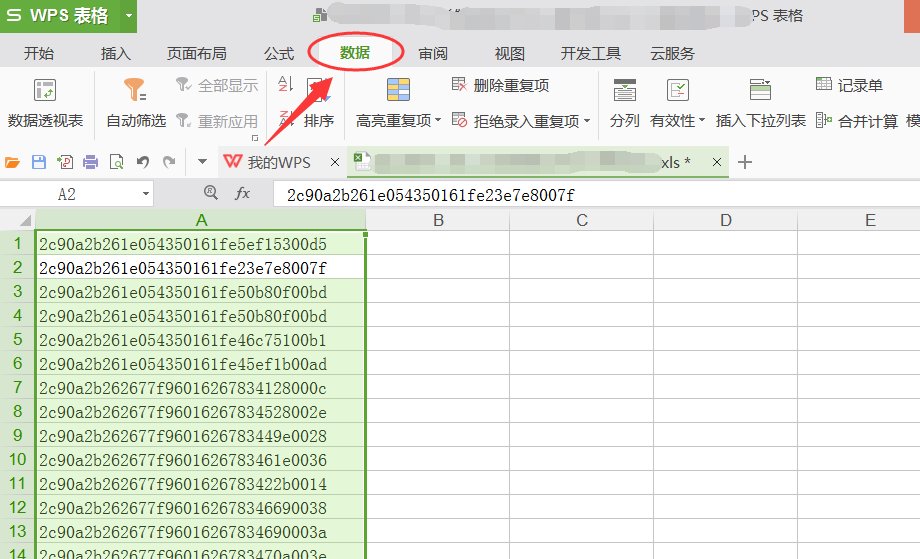This screenshot has width=920, height=559.
Task: Click the formula bar input field
Action: [596, 195]
